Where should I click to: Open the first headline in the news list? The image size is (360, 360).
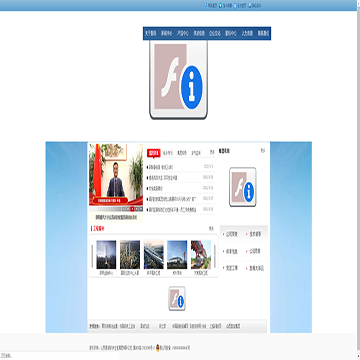click(x=160, y=167)
